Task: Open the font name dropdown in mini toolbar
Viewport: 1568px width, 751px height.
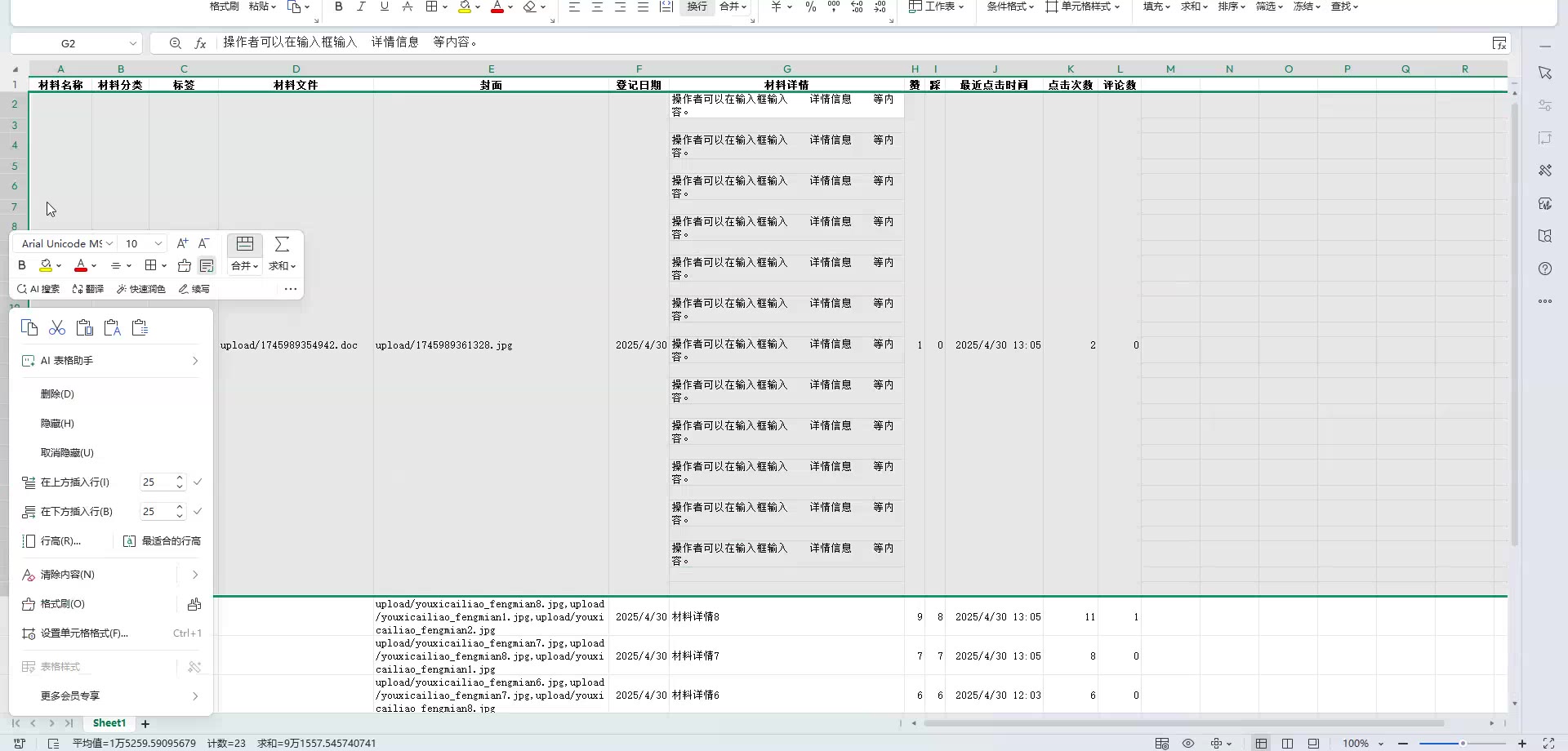Action: [109, 243]
